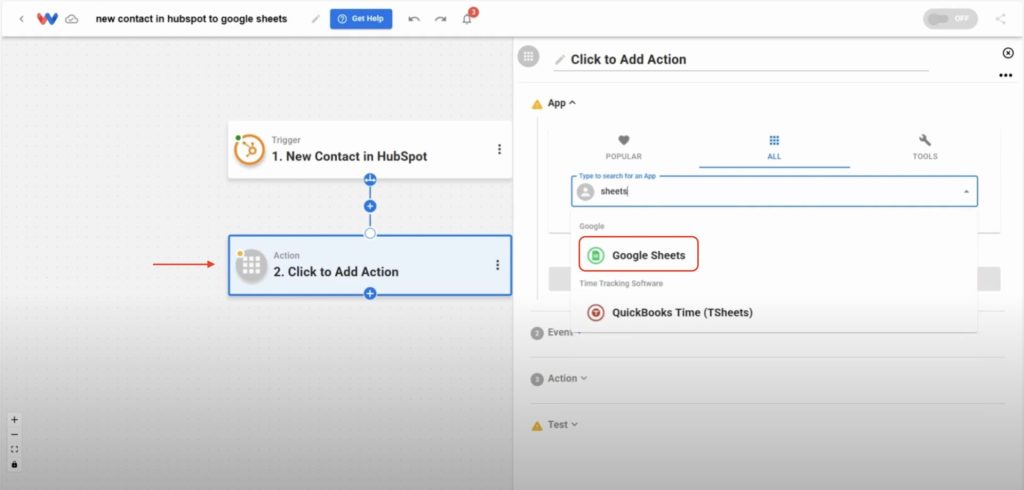Image resolution: width=1024 pixels, height=490 pixels.
Task: Toggle the workflow ON/OFF switch
Action: 950,19
